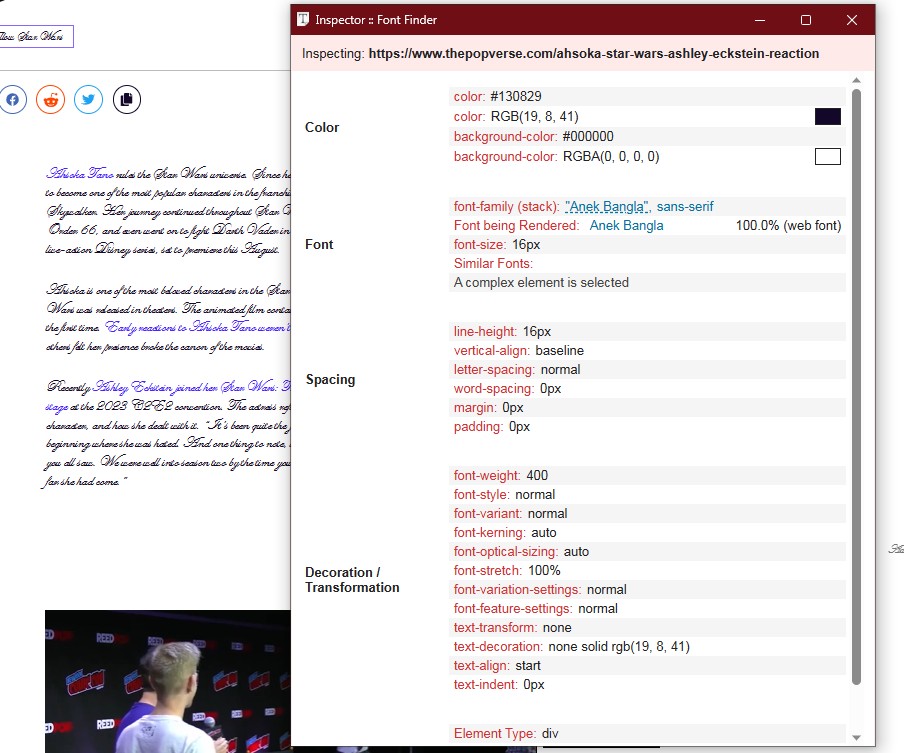Click the rendered font Anek Bangla link
This screenshot has width=904, height=753.
coord(626,225)
